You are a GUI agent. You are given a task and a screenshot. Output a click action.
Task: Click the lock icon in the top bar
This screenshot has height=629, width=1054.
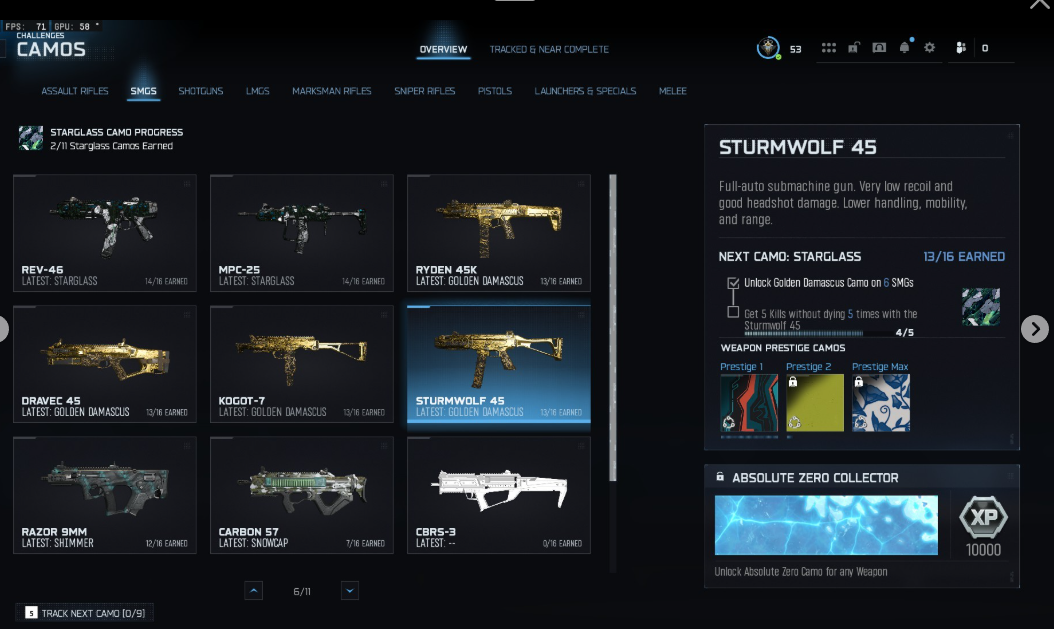(x=854, y=48)
